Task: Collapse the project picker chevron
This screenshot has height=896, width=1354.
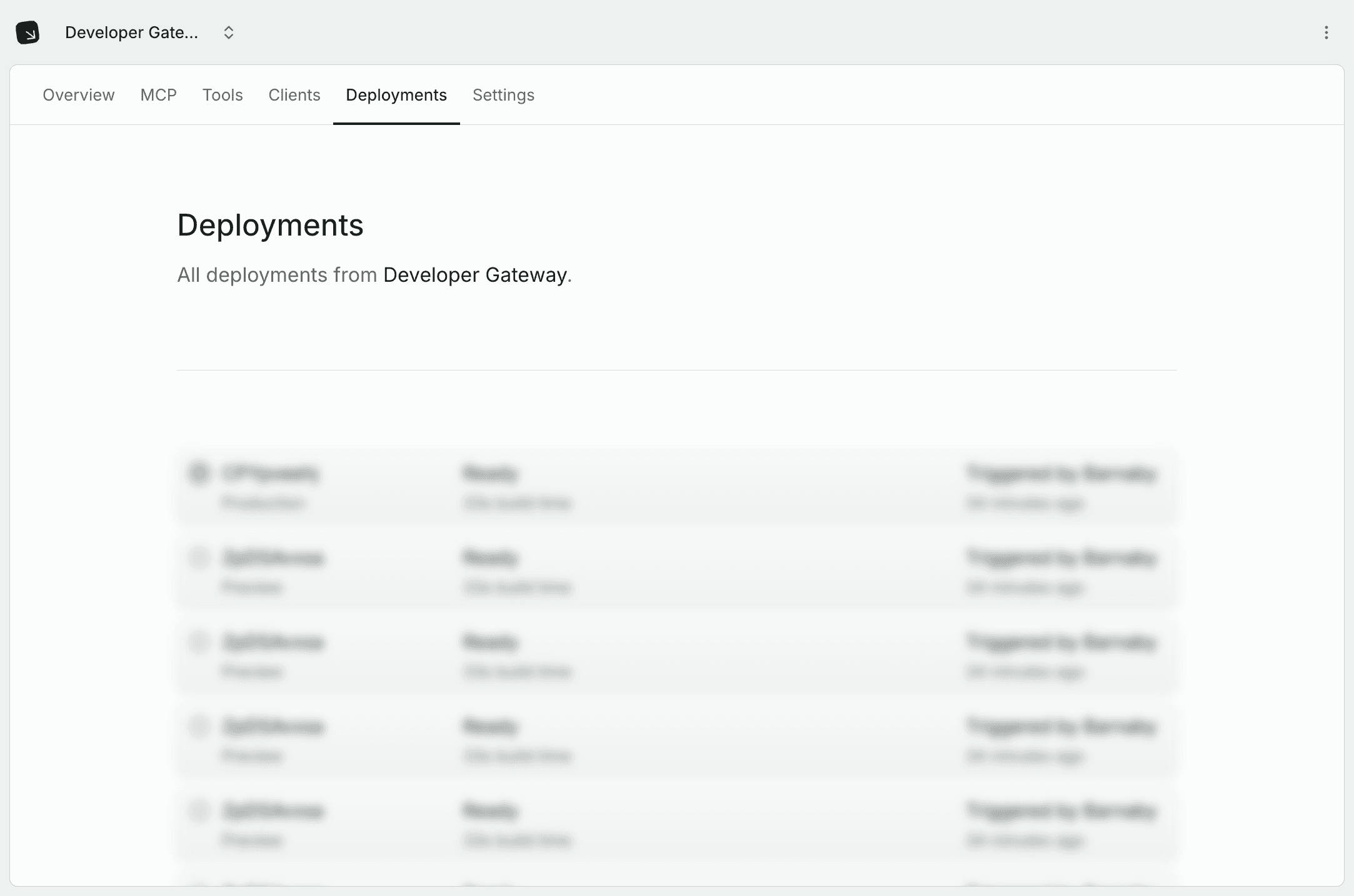Action: [x=229, y=32]
